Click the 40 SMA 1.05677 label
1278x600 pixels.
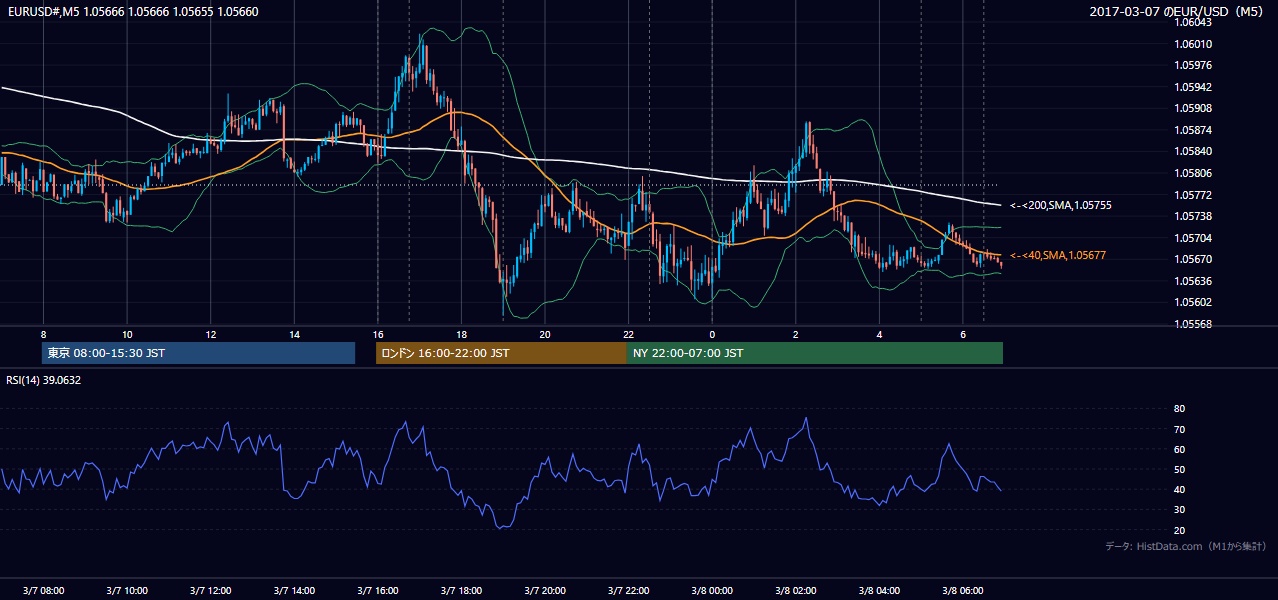[x=1058, y=255]
